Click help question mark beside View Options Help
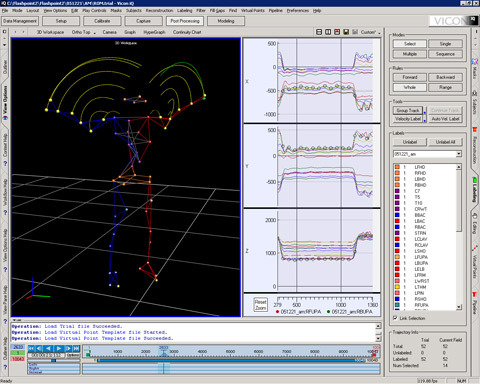The image size is (480, 384). (x=5, y=269)
